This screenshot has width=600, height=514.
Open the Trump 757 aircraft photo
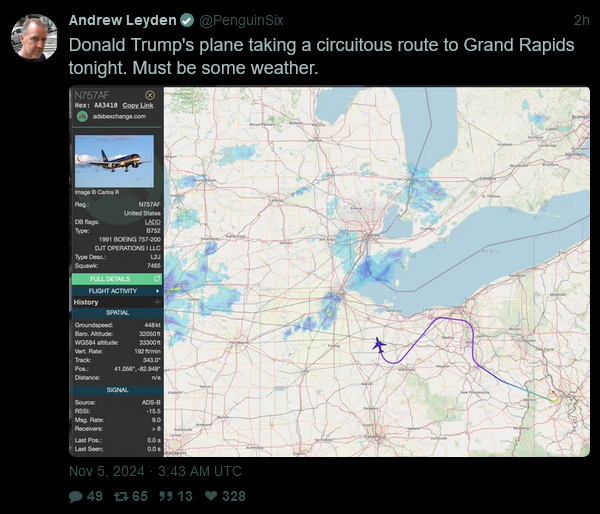114,161
